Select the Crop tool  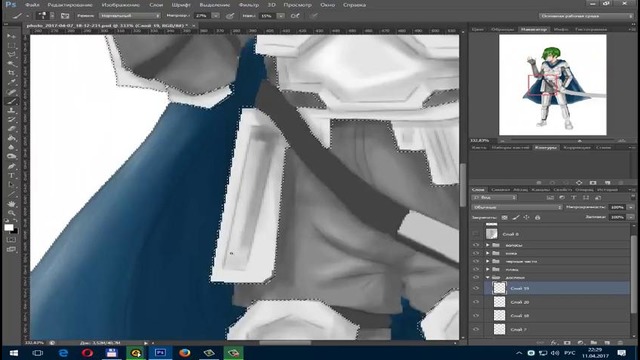[x=11, y=73]
